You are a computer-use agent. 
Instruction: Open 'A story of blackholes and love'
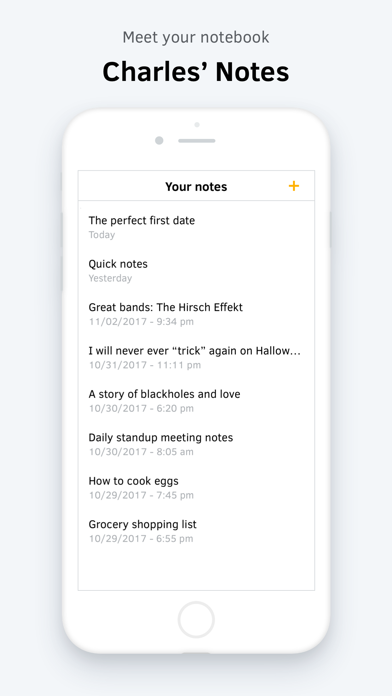196,401
